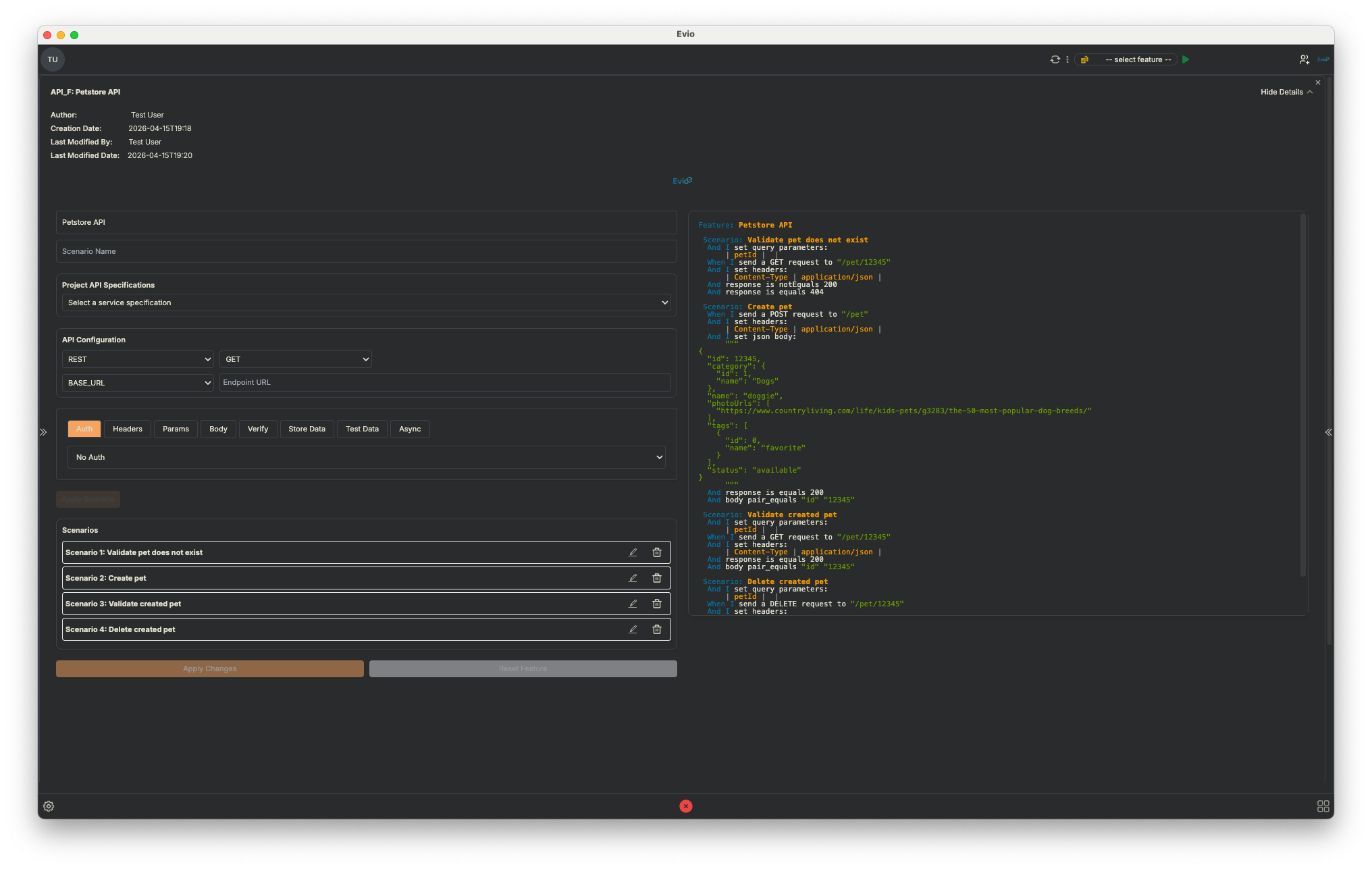
Task: Select Scenario 4: Delete created pet row
Action: click(x=367, y=629)
